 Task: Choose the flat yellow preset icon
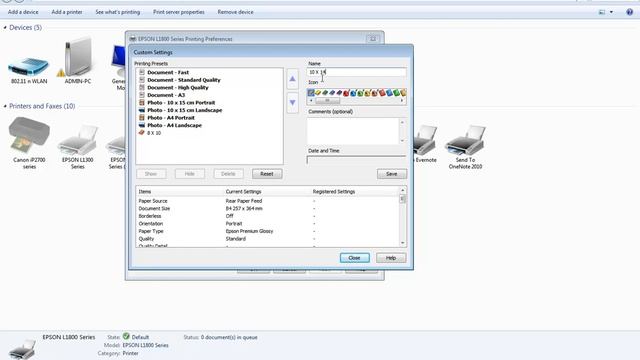[x=318, y=93]
